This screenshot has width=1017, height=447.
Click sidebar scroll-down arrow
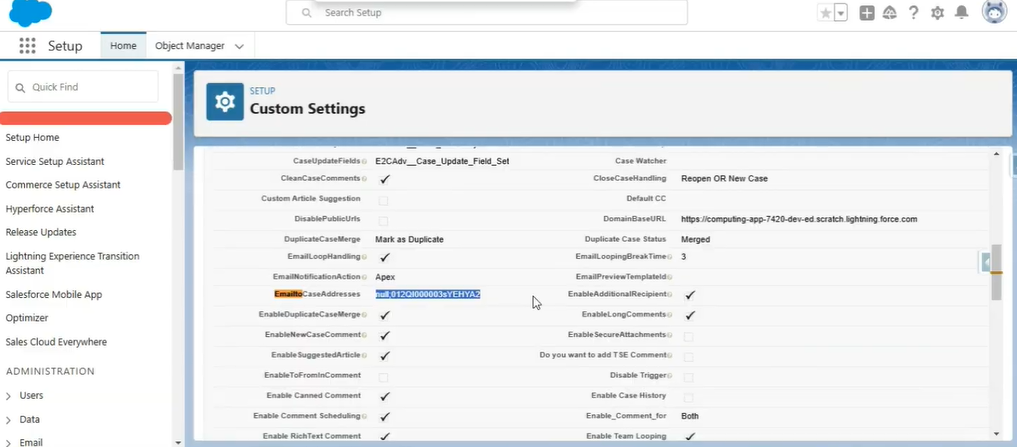178,442
